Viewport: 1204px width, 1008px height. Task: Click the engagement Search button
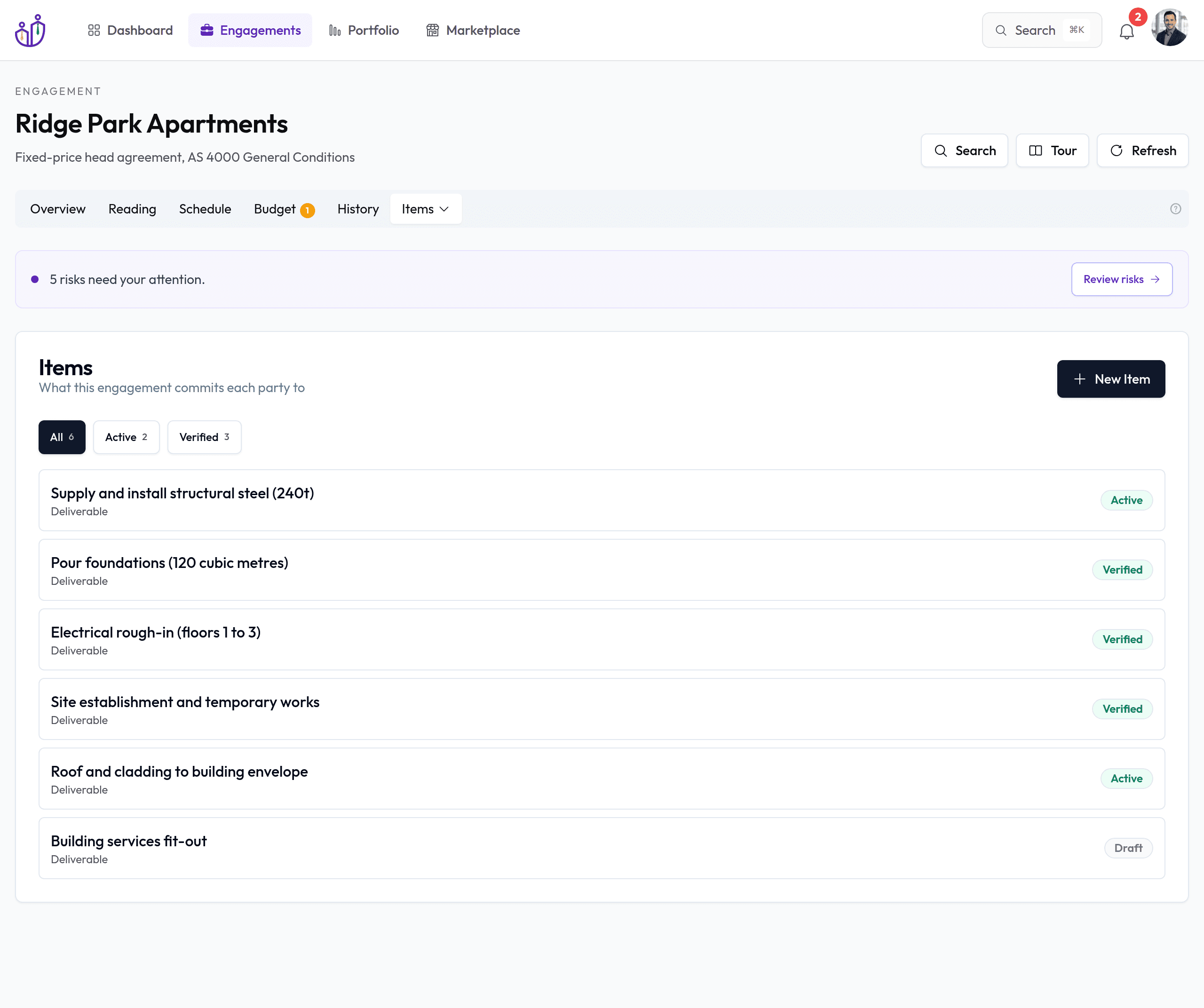(964, 151)
